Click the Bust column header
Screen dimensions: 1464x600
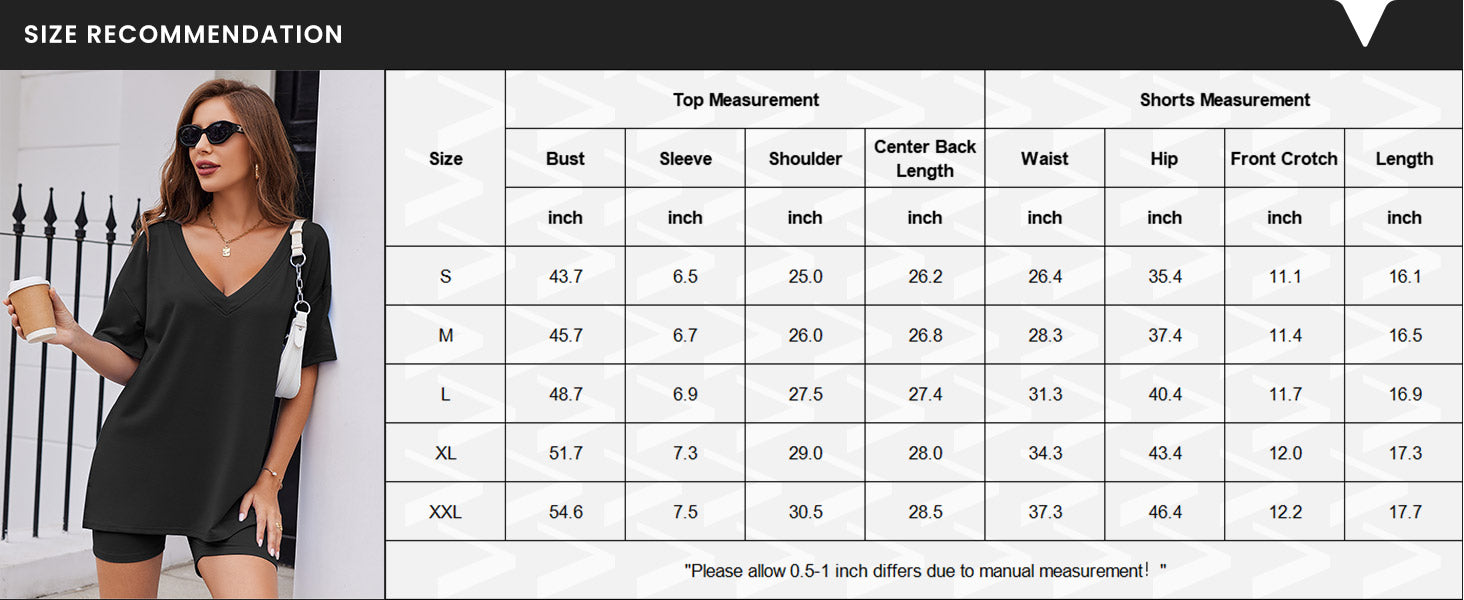(x=565, y=158)
